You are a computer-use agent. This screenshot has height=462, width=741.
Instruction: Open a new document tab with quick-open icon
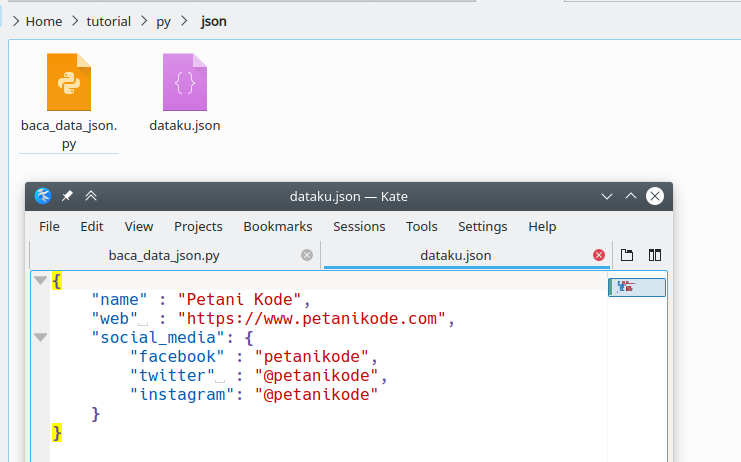[x=627, y=255]
